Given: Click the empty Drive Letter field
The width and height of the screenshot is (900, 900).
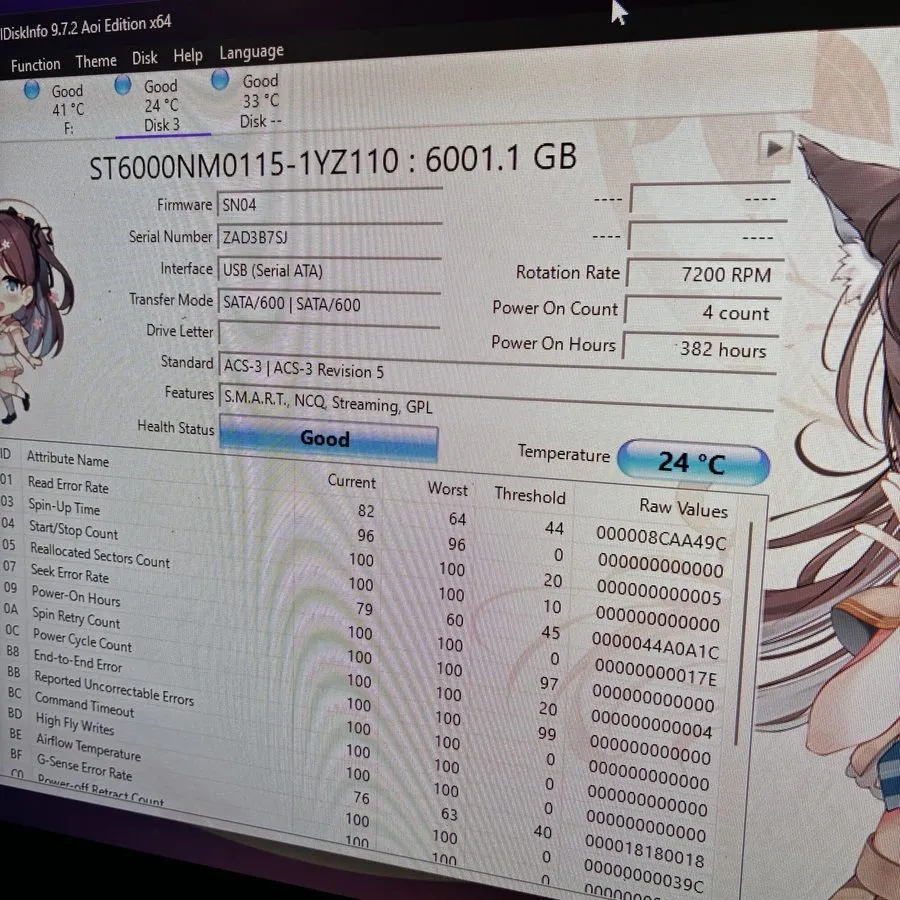Looking at the screenshot, I should click(329, 333).
